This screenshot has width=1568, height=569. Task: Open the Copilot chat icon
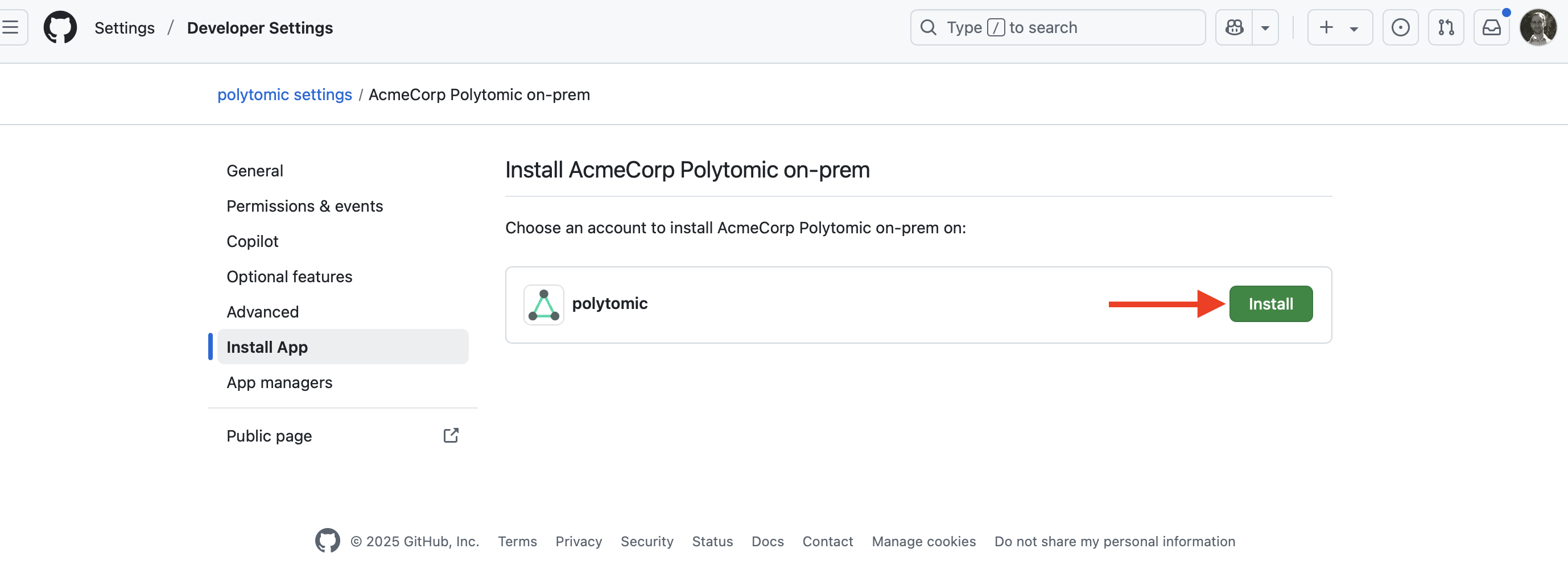[x=1234, y=27]
